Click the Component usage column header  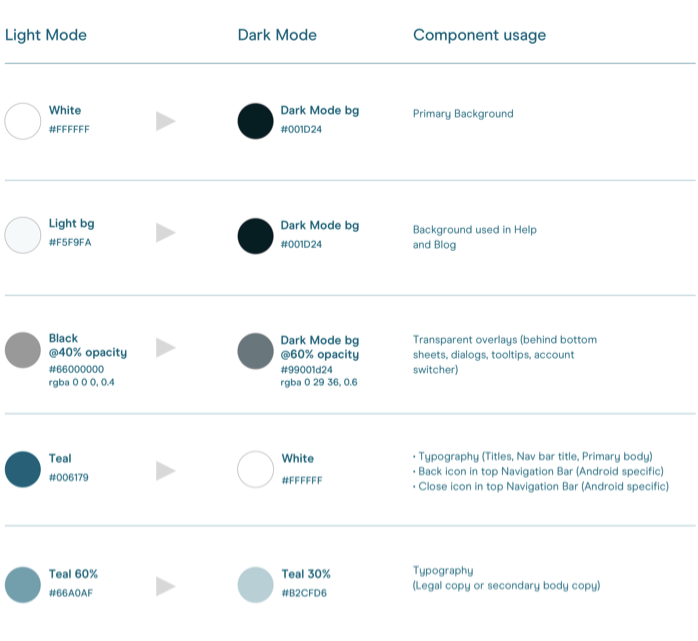(479, 35)
